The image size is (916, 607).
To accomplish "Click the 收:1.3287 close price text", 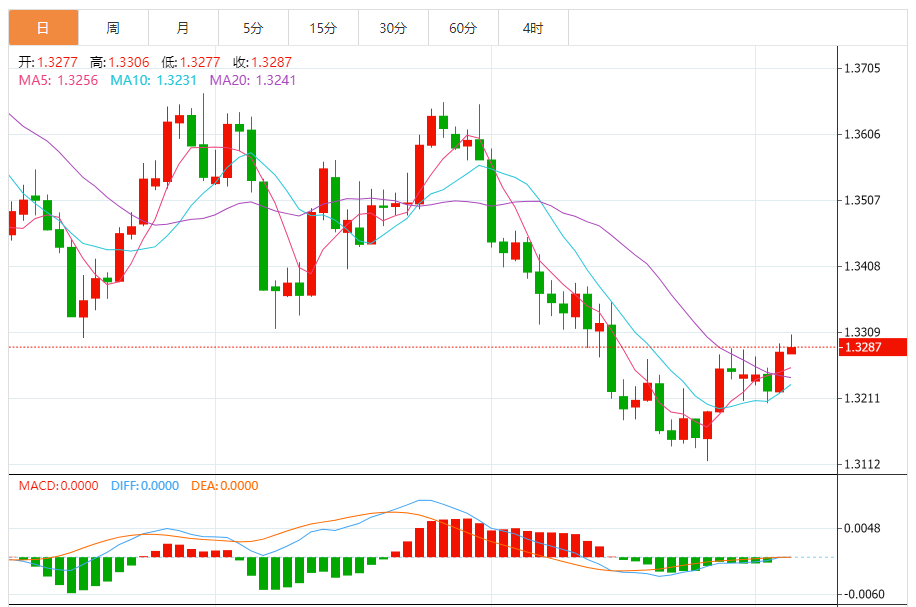I will coord(262,62).
